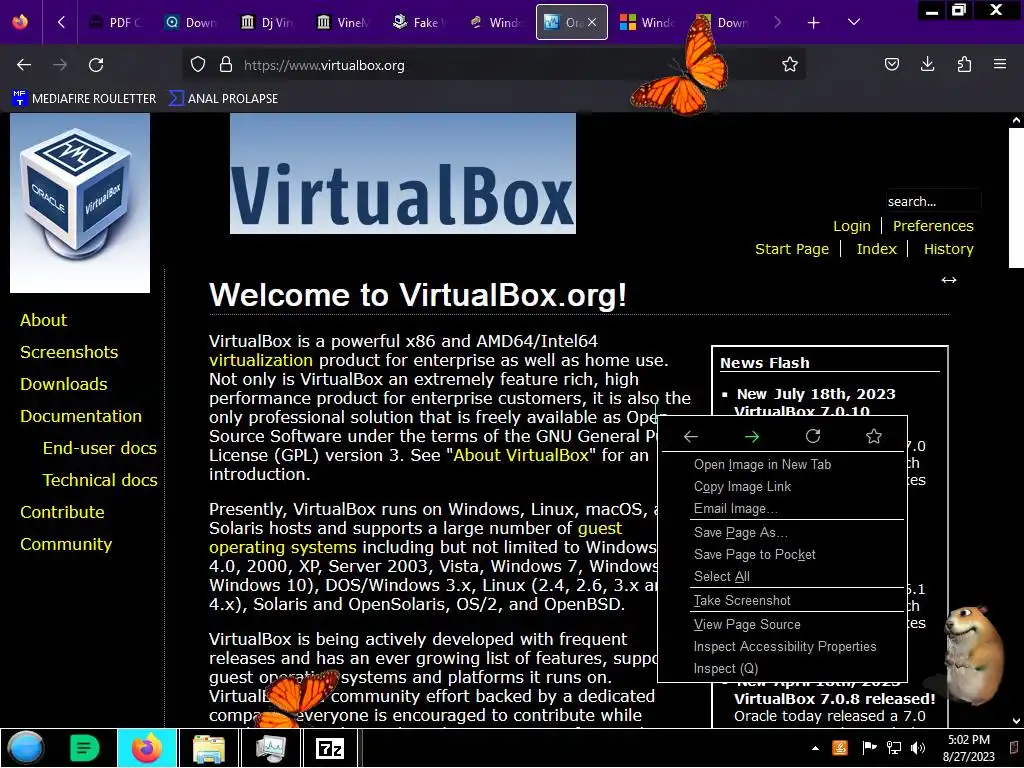Choose Inspect Accessibility Properties
Image resolution: width=1024 pixels, height=768 pixels.
782,647
